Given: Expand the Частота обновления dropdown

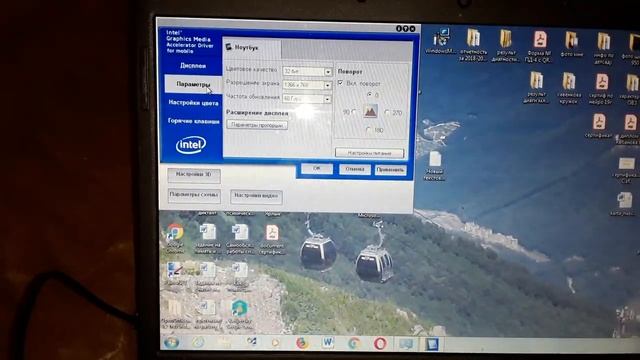Looking at the screenshot, I should pos(327,99).
